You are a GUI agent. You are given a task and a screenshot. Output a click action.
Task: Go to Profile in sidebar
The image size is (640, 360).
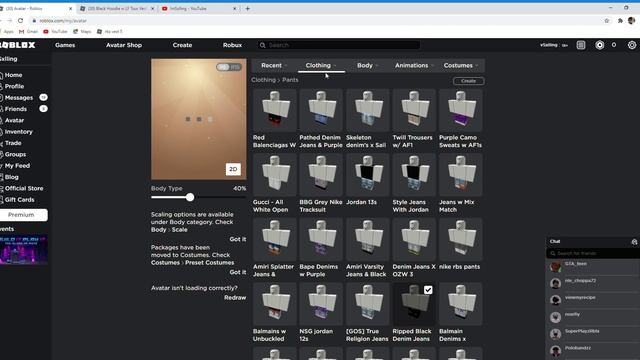pos(14,87)
